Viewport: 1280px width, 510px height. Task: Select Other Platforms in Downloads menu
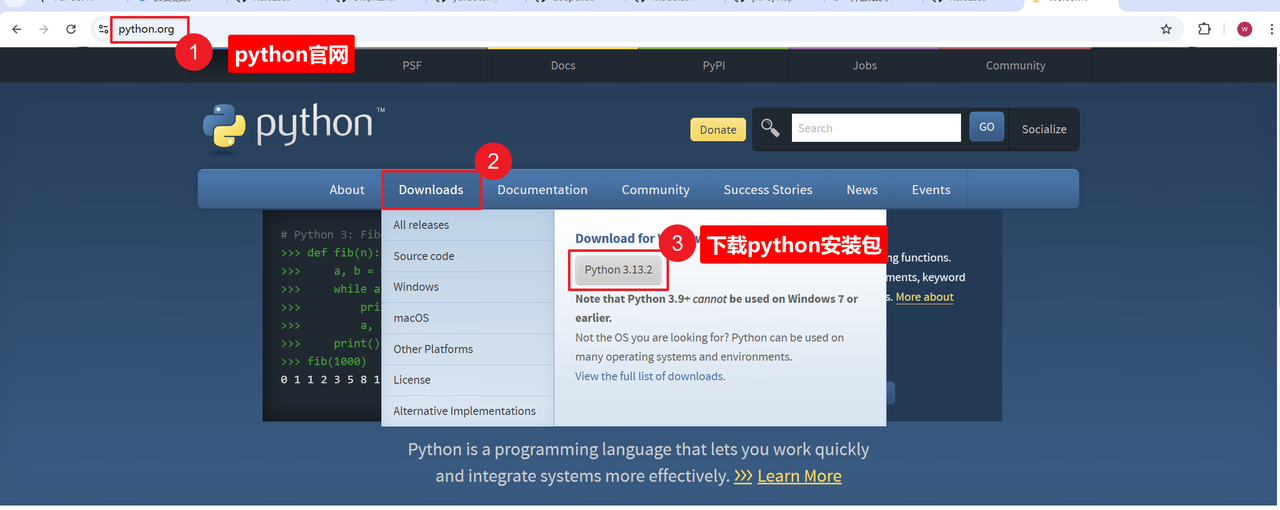[x=467, y=349]
